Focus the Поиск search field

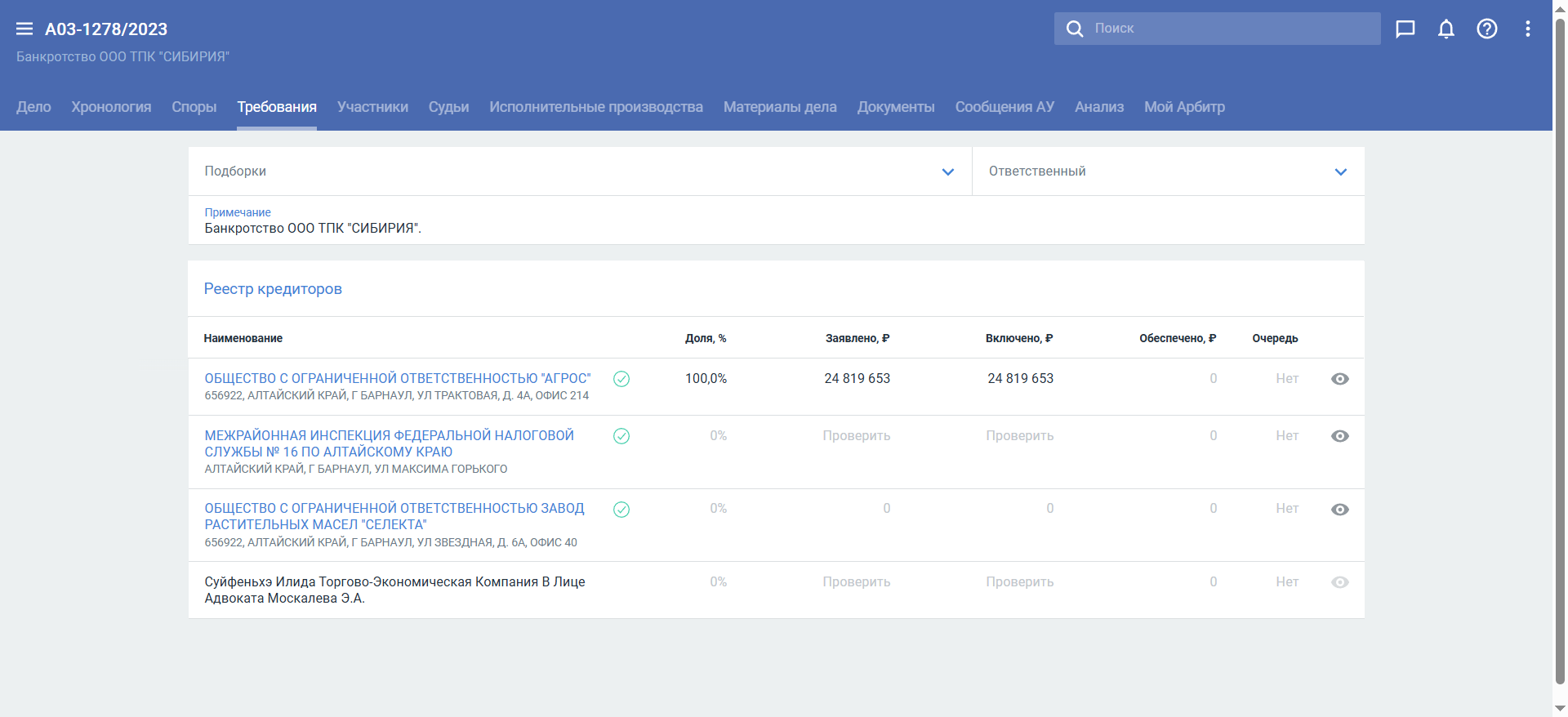(x=1217, y=29)
